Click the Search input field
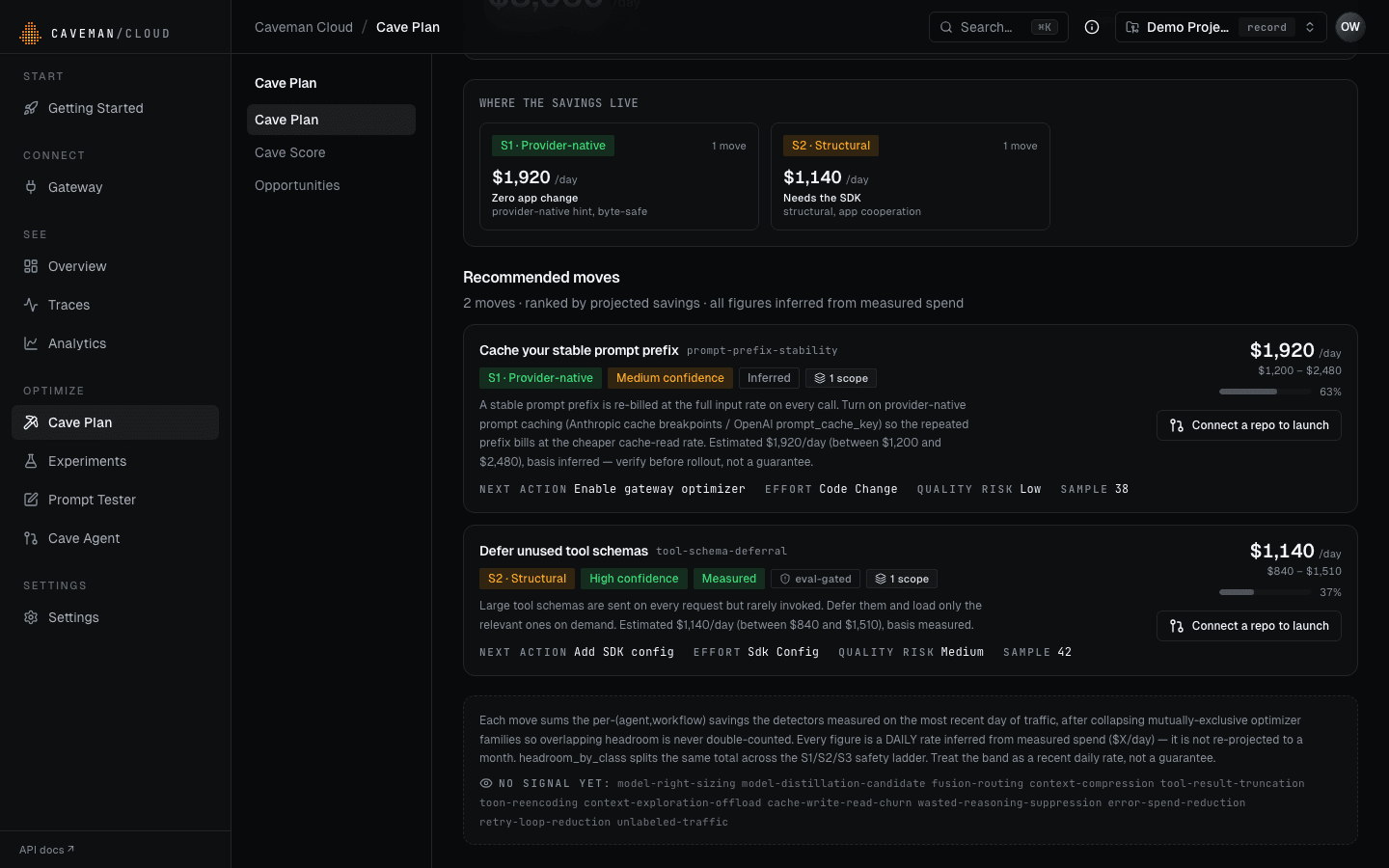Screen dimensions: 1389x868 [x=998, y=27]
